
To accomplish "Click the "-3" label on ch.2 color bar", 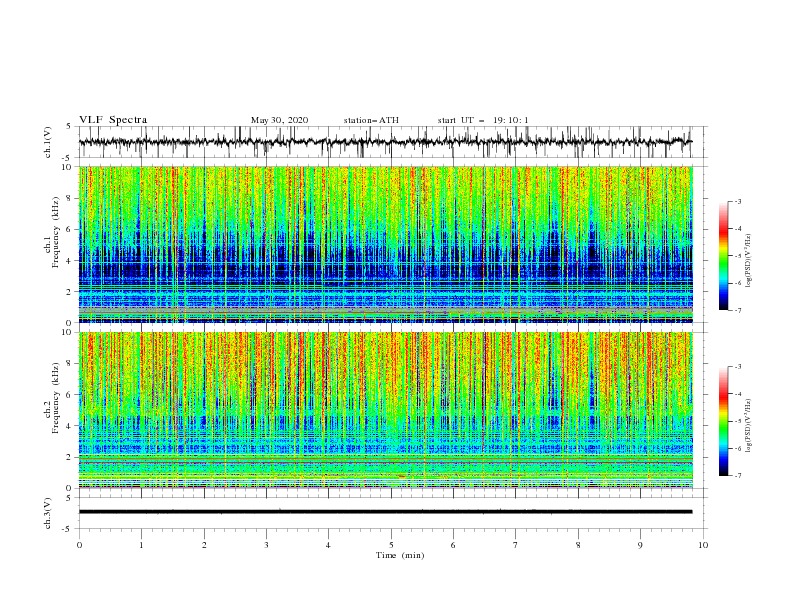I will [x=737, y=367].
